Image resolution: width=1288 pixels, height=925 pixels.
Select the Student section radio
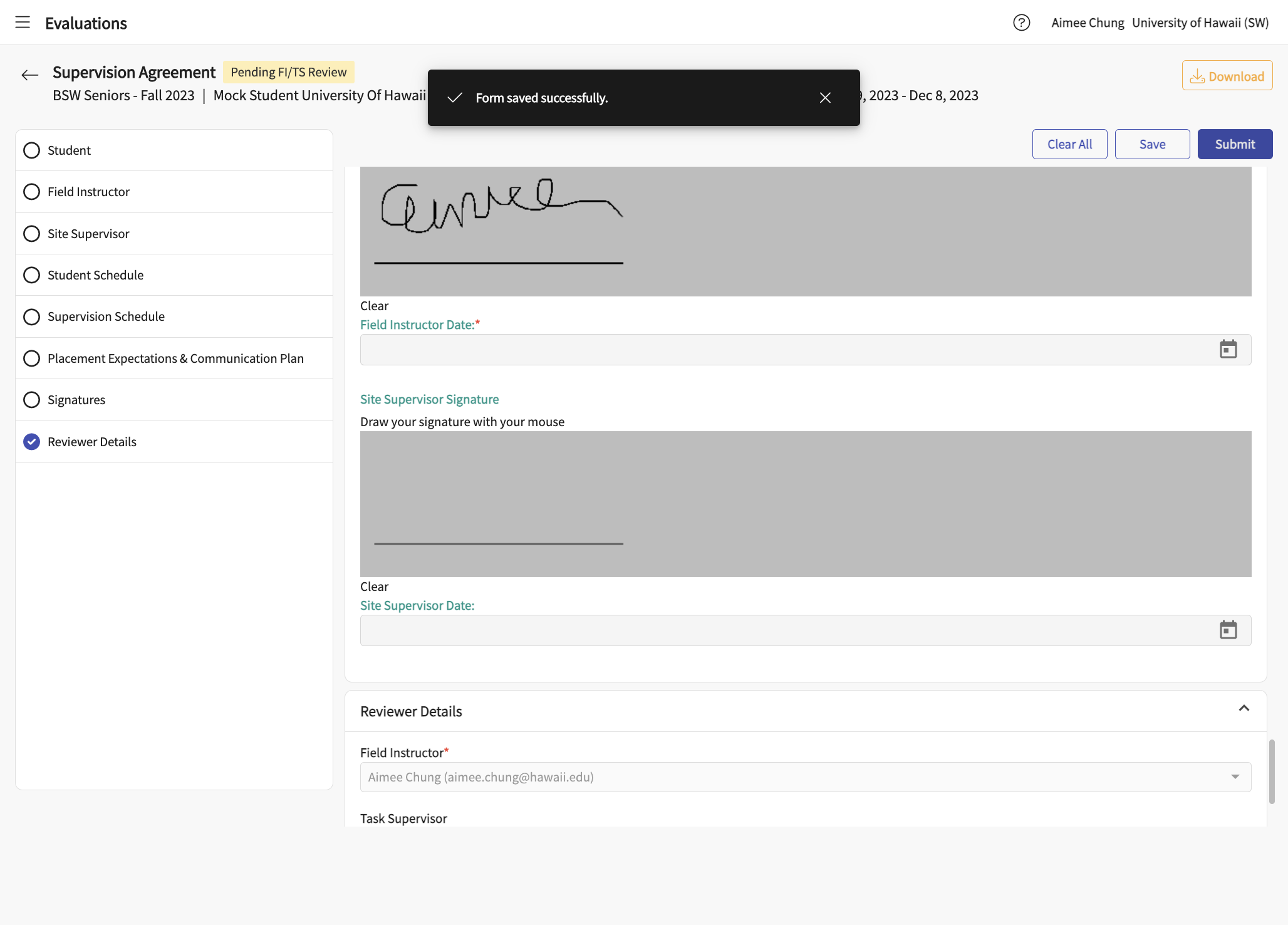pyautogui.click(x=31, y=150)
